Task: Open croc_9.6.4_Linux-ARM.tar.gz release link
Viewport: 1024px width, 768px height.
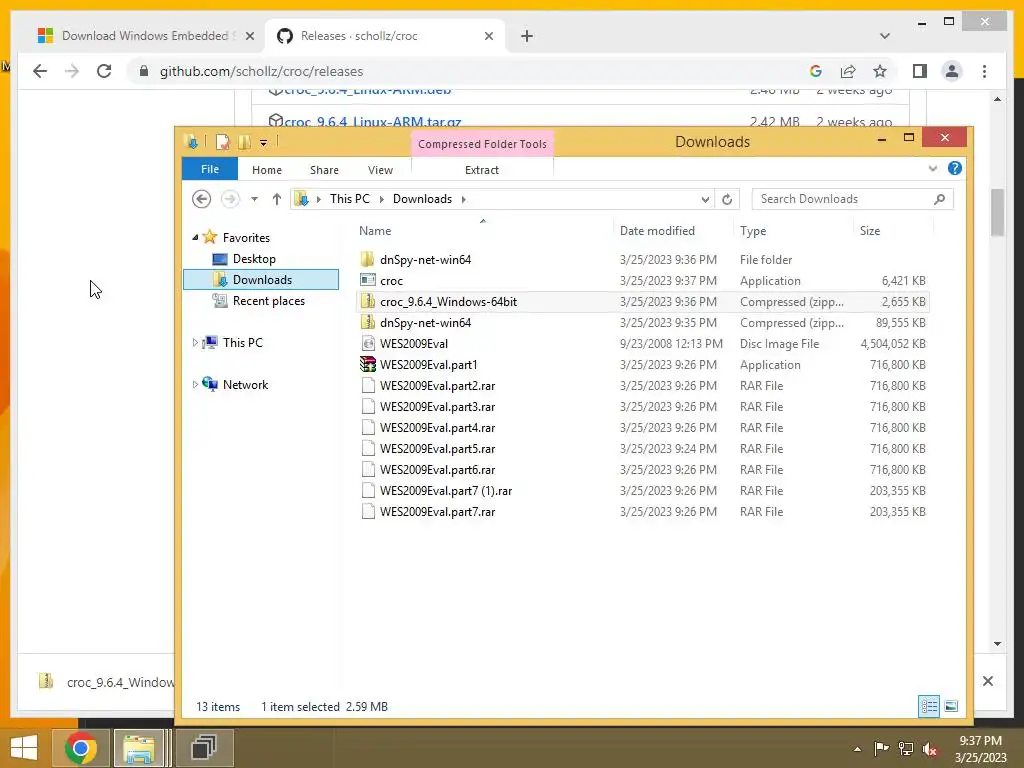Action: tap(373, 122)
